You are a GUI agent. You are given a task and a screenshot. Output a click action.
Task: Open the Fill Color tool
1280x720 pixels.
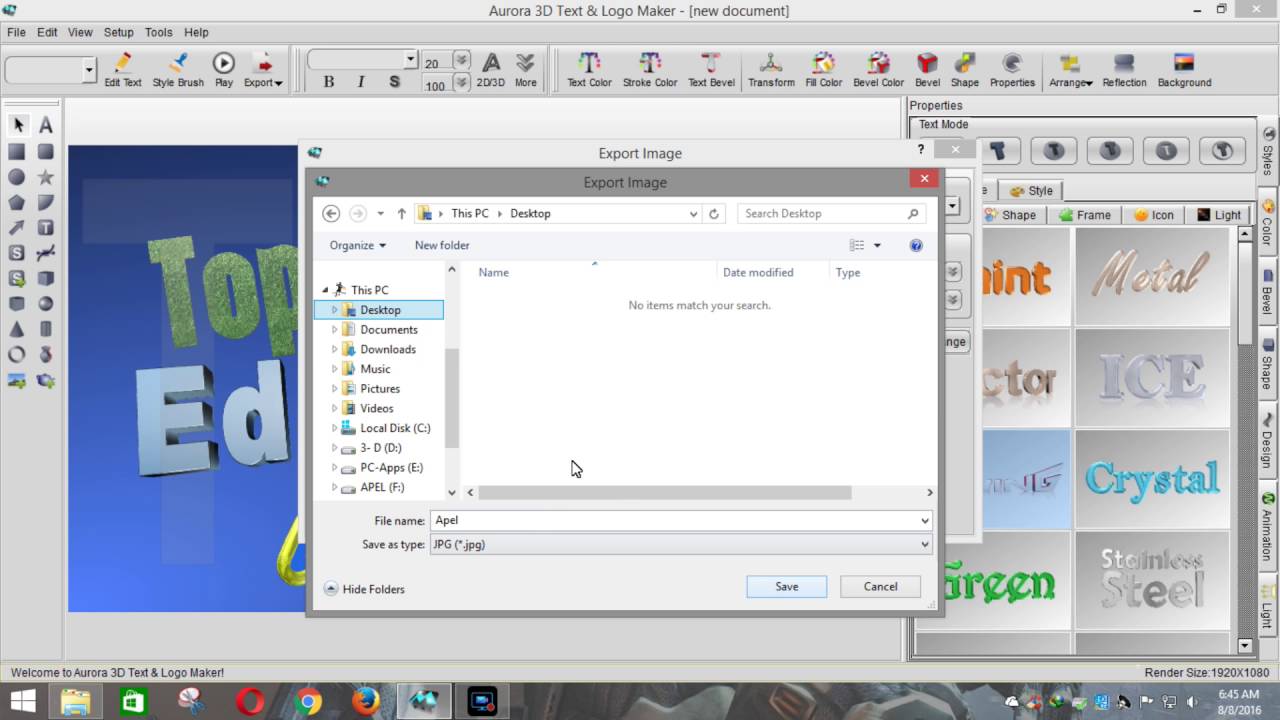[x=823, y=71]
